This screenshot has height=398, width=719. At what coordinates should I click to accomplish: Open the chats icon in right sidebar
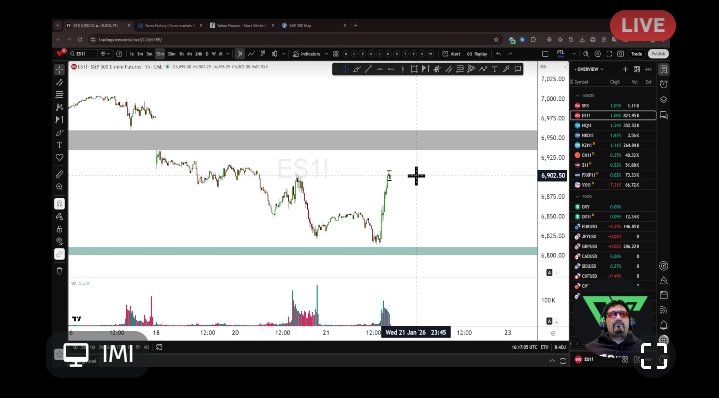[x=663, y=115]
